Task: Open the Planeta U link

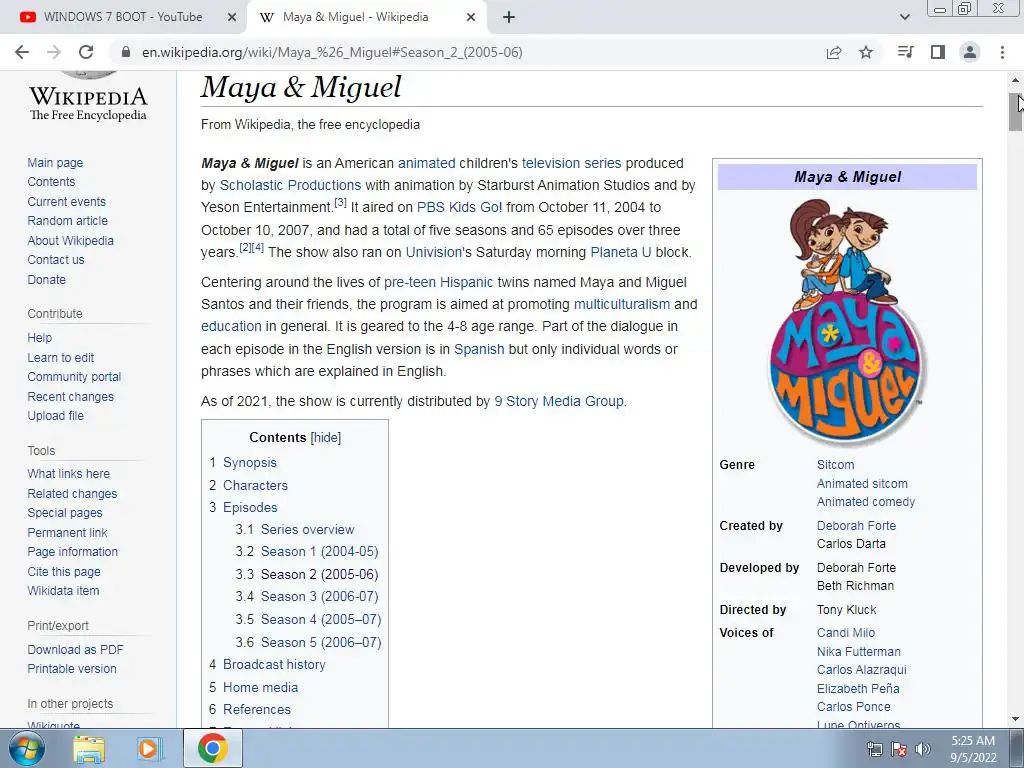Action: pyautogui.click(x=620, y=252)
